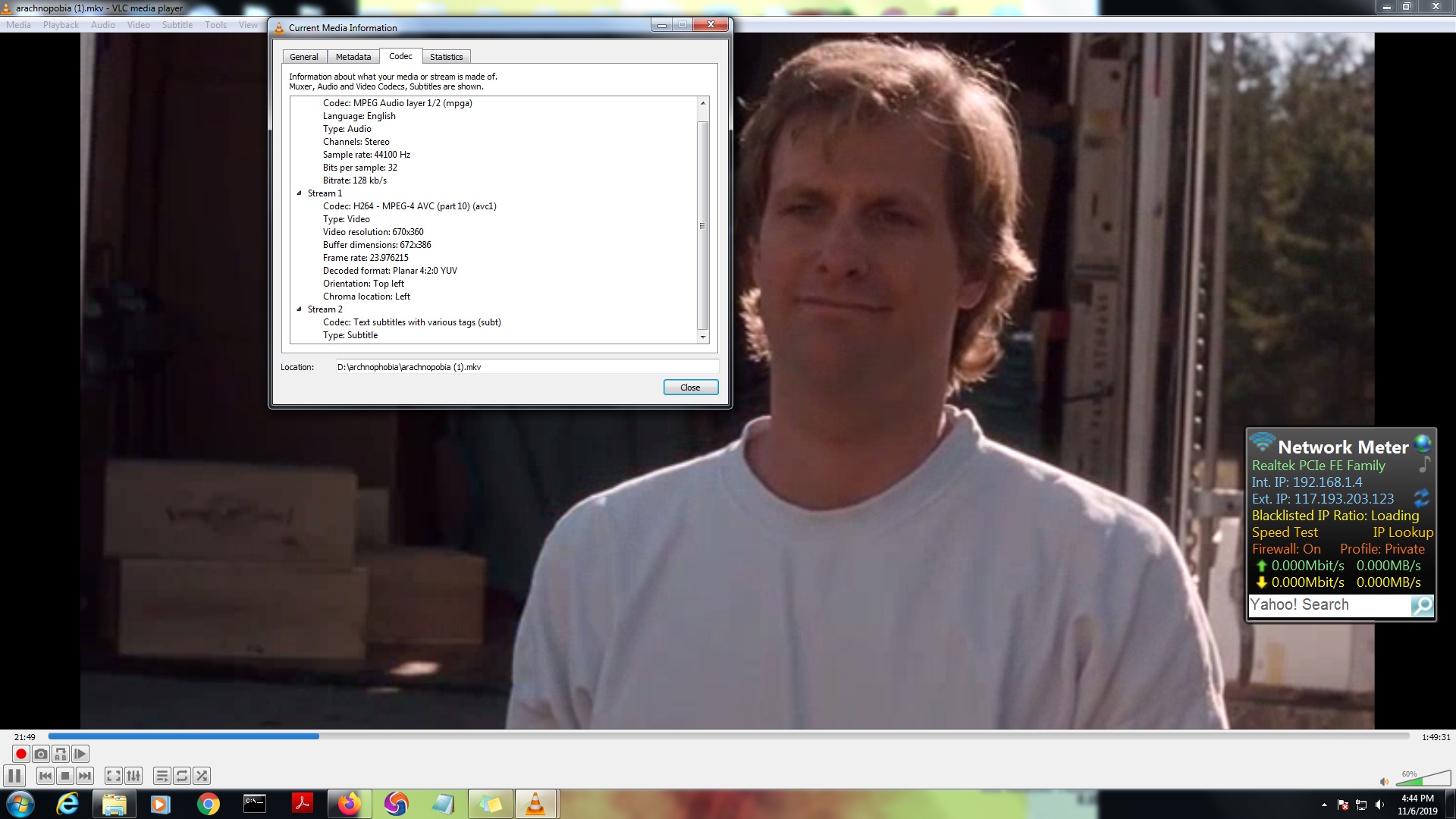
Task: Open the Video menu
Action: pyautogui.click(x=138, y=25)
